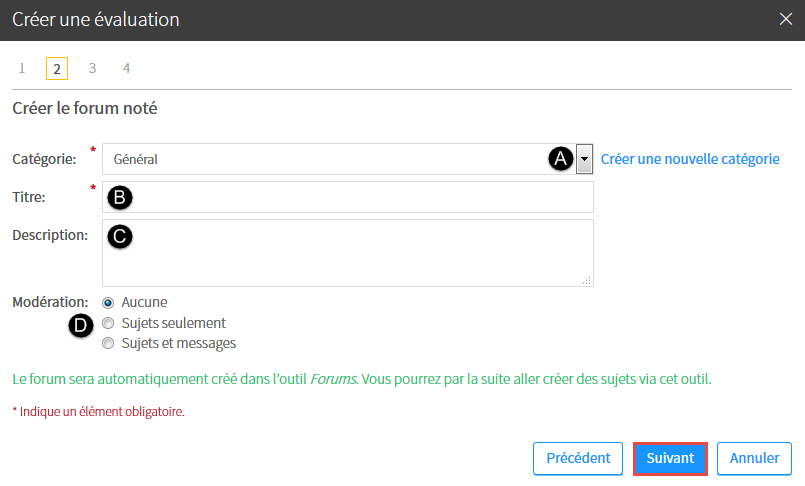Viewport: 805px width, 486px height.
Task: Click Créer une nouvelle catégorie link
Action: pyautogui.click(x=690, y=159)
